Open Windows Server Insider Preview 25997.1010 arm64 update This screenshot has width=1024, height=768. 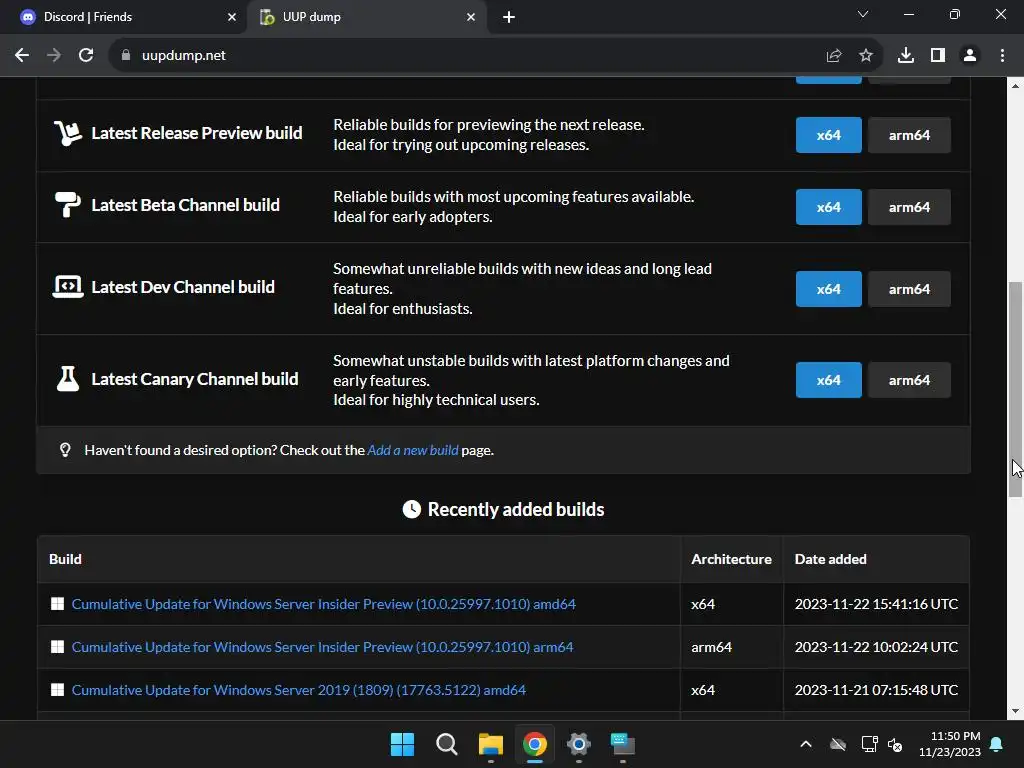tap(322, 647)
